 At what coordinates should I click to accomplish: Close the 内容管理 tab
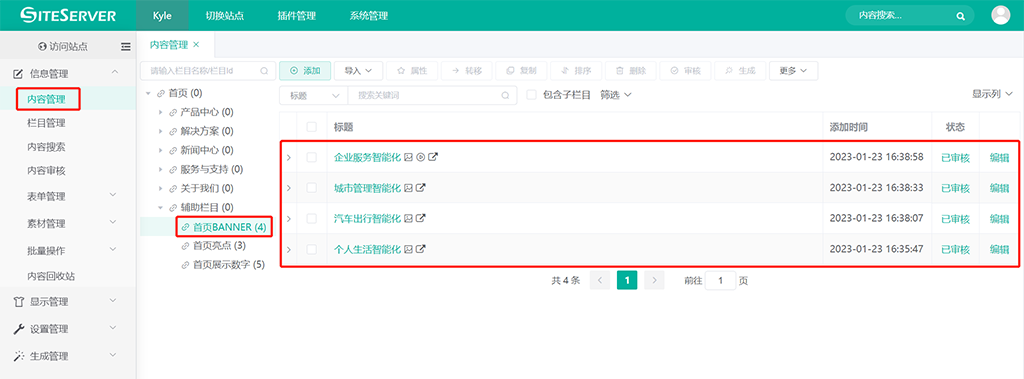(196, 44)
